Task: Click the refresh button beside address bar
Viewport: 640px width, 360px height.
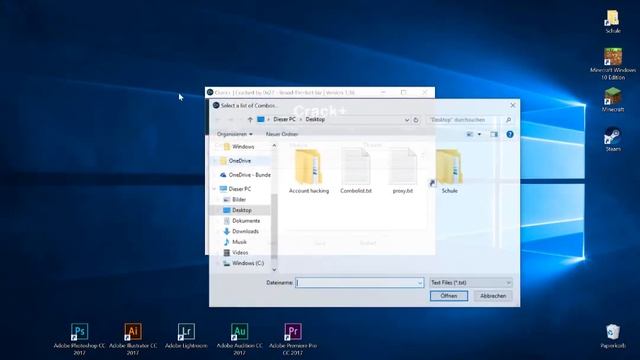Action: 416,120
